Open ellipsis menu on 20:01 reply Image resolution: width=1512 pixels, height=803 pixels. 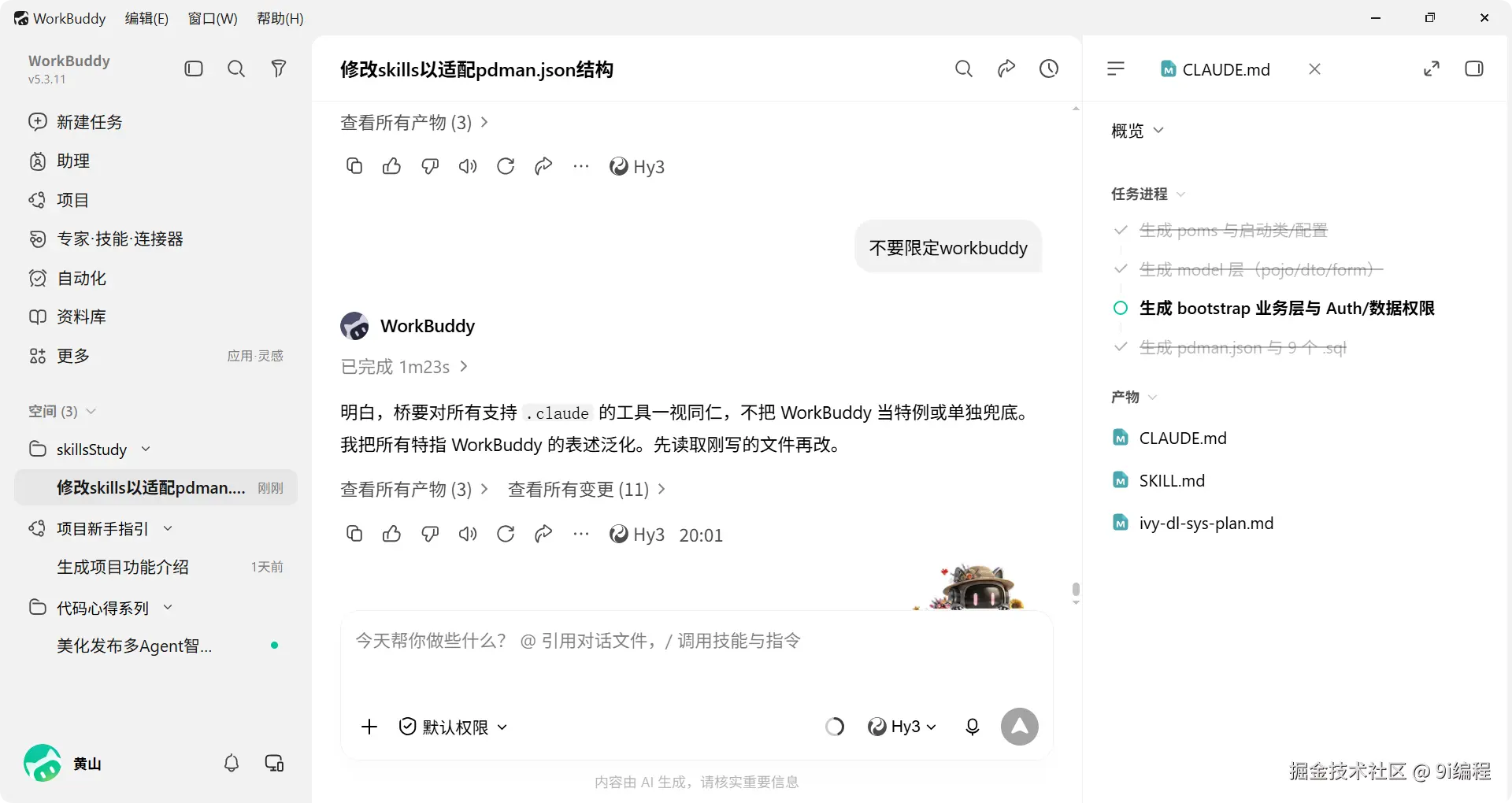point(581,535)
